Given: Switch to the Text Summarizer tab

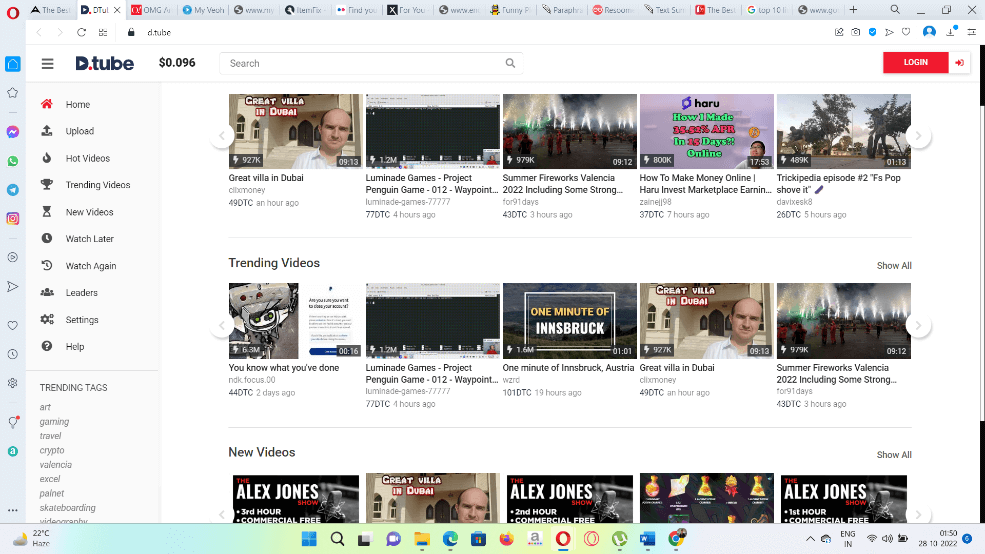Looking at the screenshot, I should pos(664,10).
